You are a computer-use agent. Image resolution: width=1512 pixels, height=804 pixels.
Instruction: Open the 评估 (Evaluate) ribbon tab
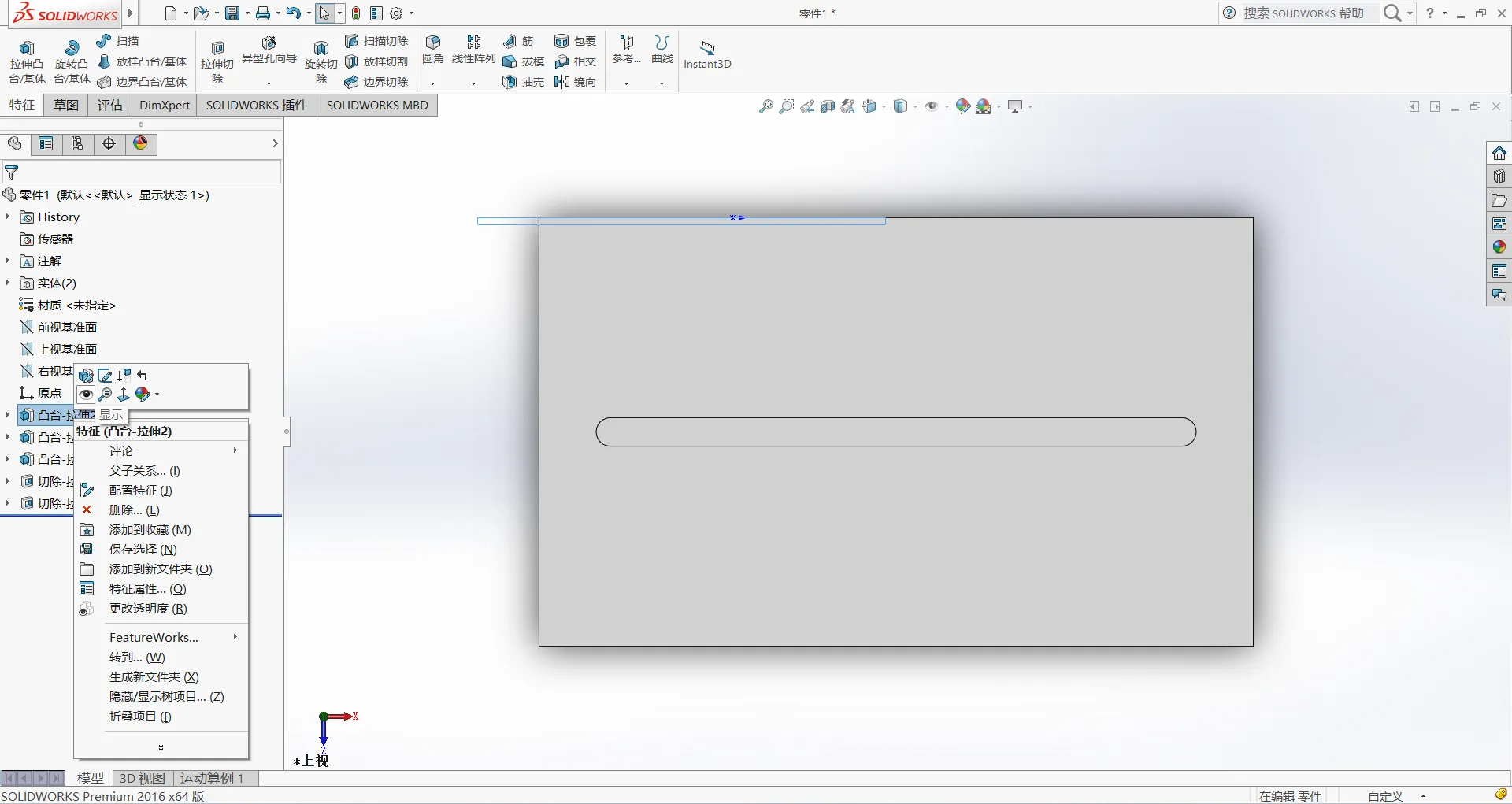[110, 106]
